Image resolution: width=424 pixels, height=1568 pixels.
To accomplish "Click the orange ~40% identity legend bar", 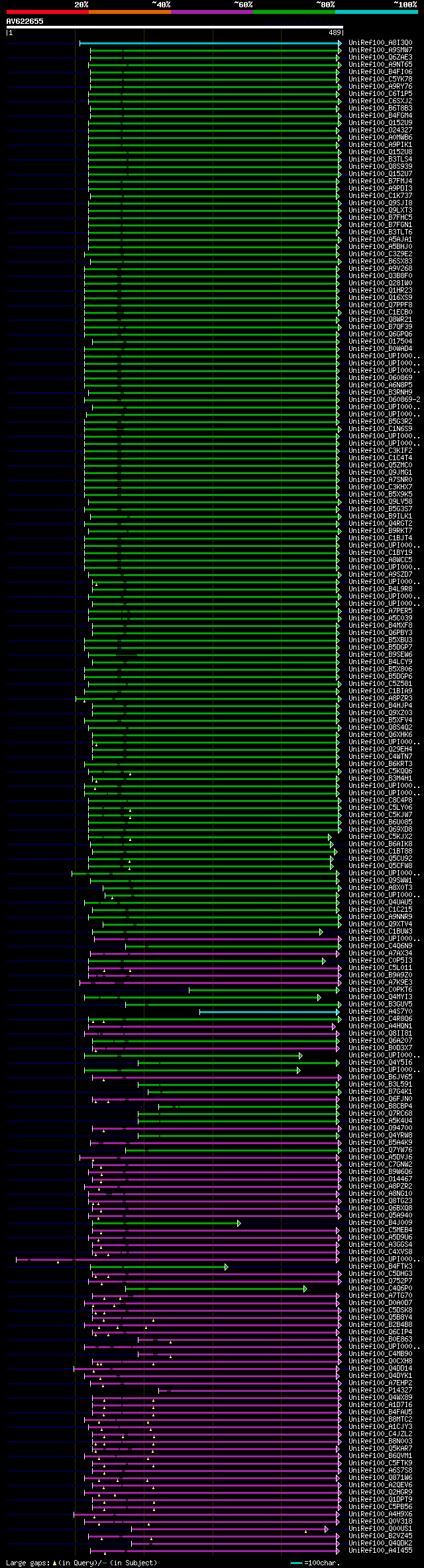I will click(x=130, y=11).
